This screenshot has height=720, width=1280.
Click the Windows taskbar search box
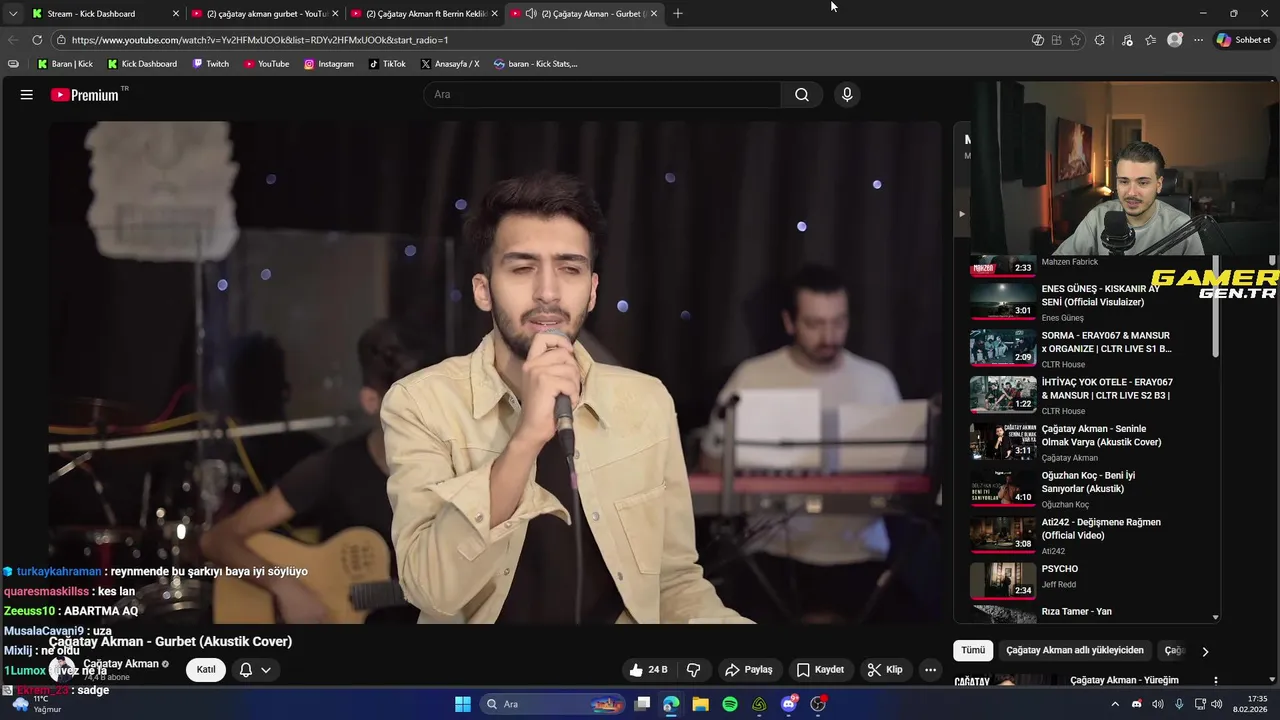click(x=552, y=704)
